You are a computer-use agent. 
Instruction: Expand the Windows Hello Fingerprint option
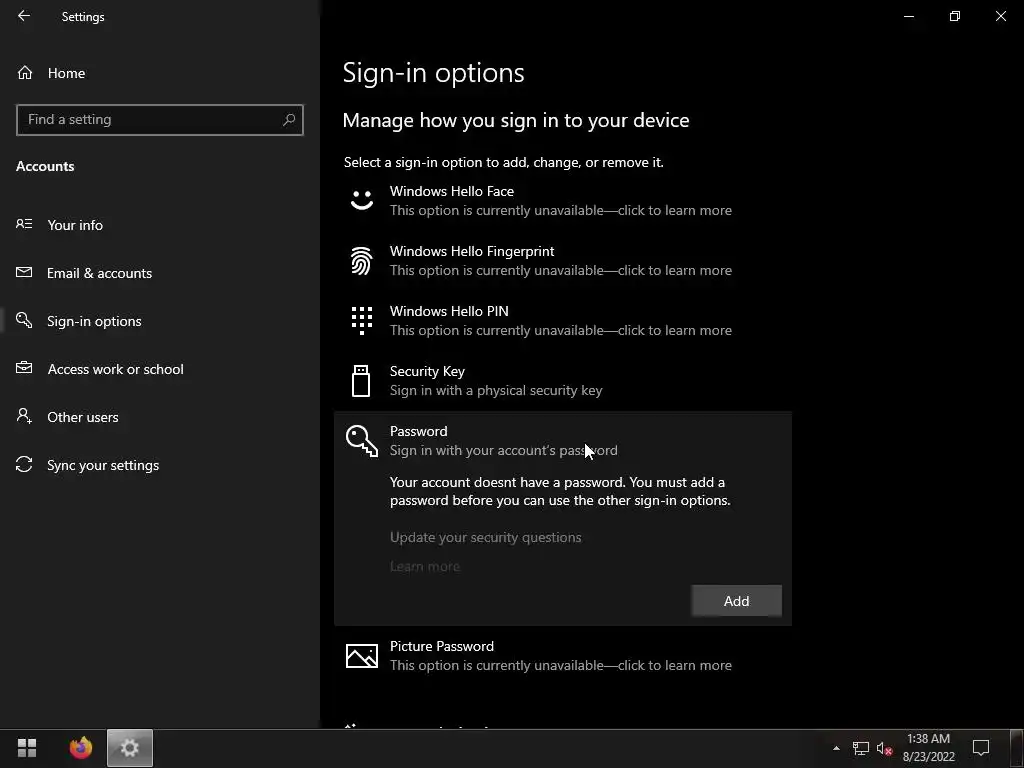tap(562, 261)
